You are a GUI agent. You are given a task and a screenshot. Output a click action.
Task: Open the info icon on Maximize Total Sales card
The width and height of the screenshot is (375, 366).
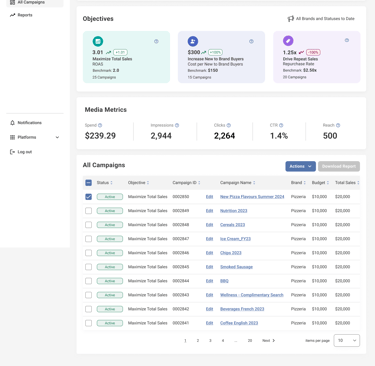click(x=156, y=41)
